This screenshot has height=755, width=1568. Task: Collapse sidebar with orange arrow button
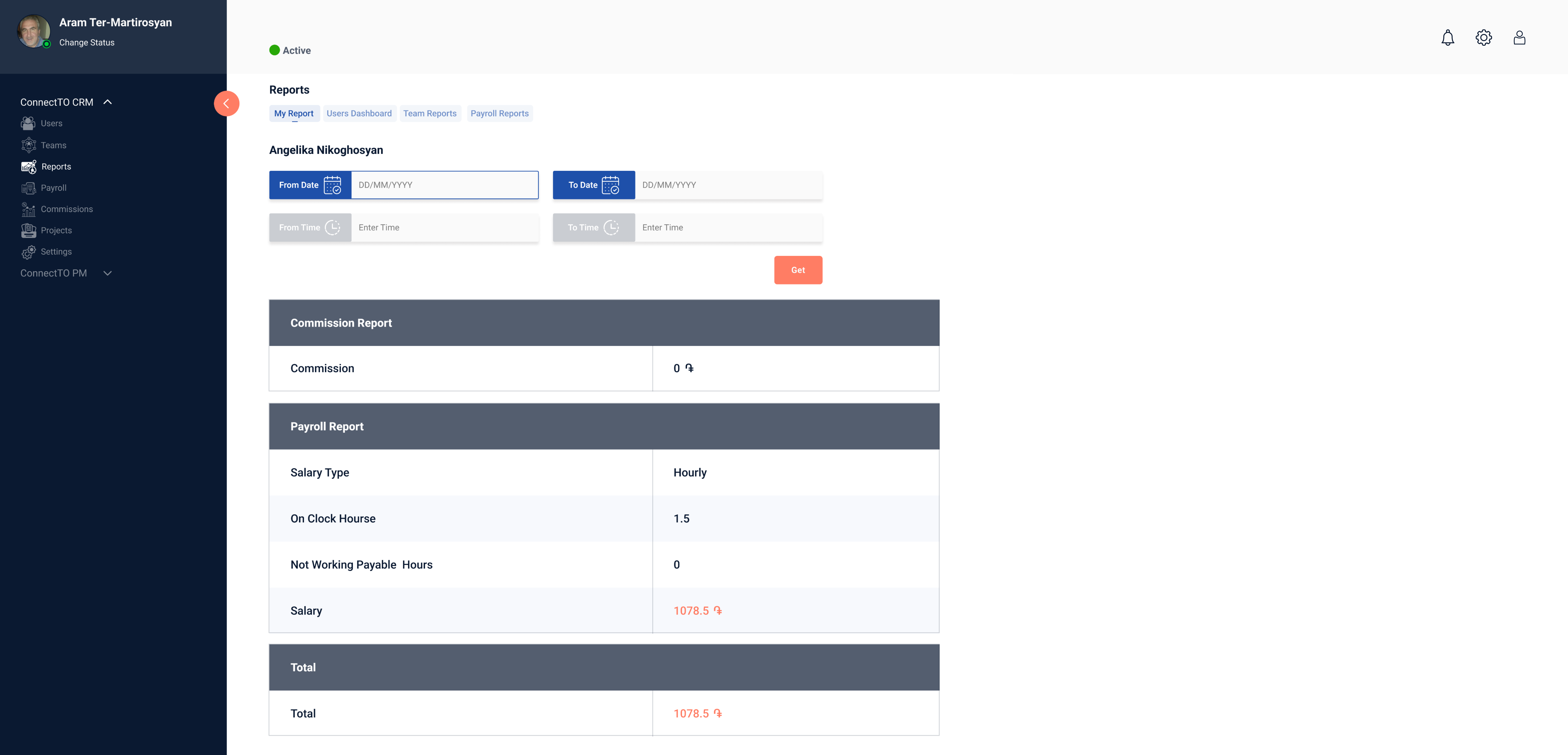[x=226, y=103]
